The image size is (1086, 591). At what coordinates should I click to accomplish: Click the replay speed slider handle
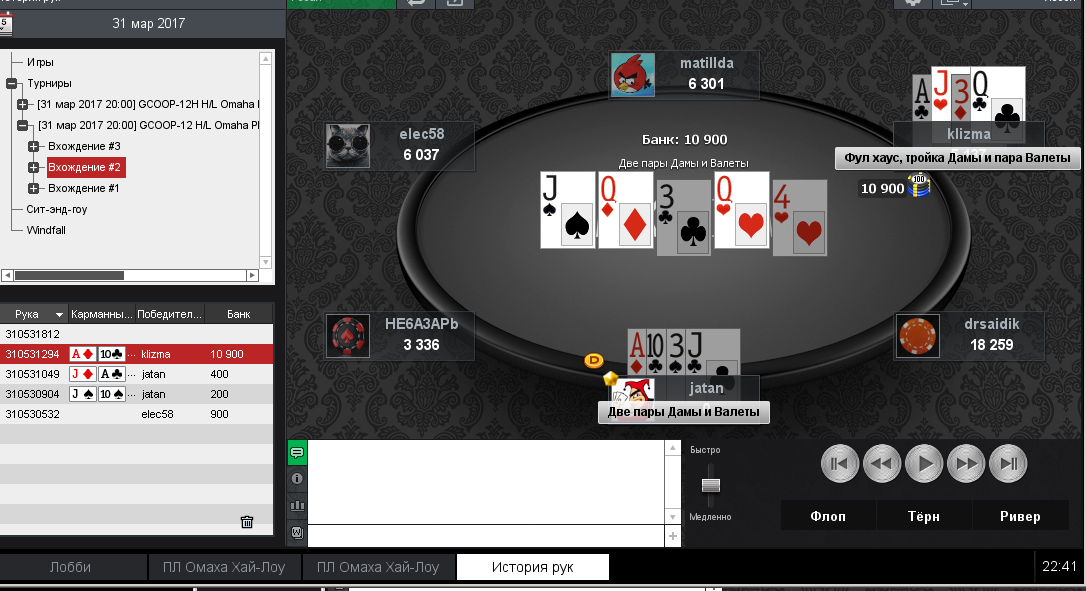pos(711,484)
